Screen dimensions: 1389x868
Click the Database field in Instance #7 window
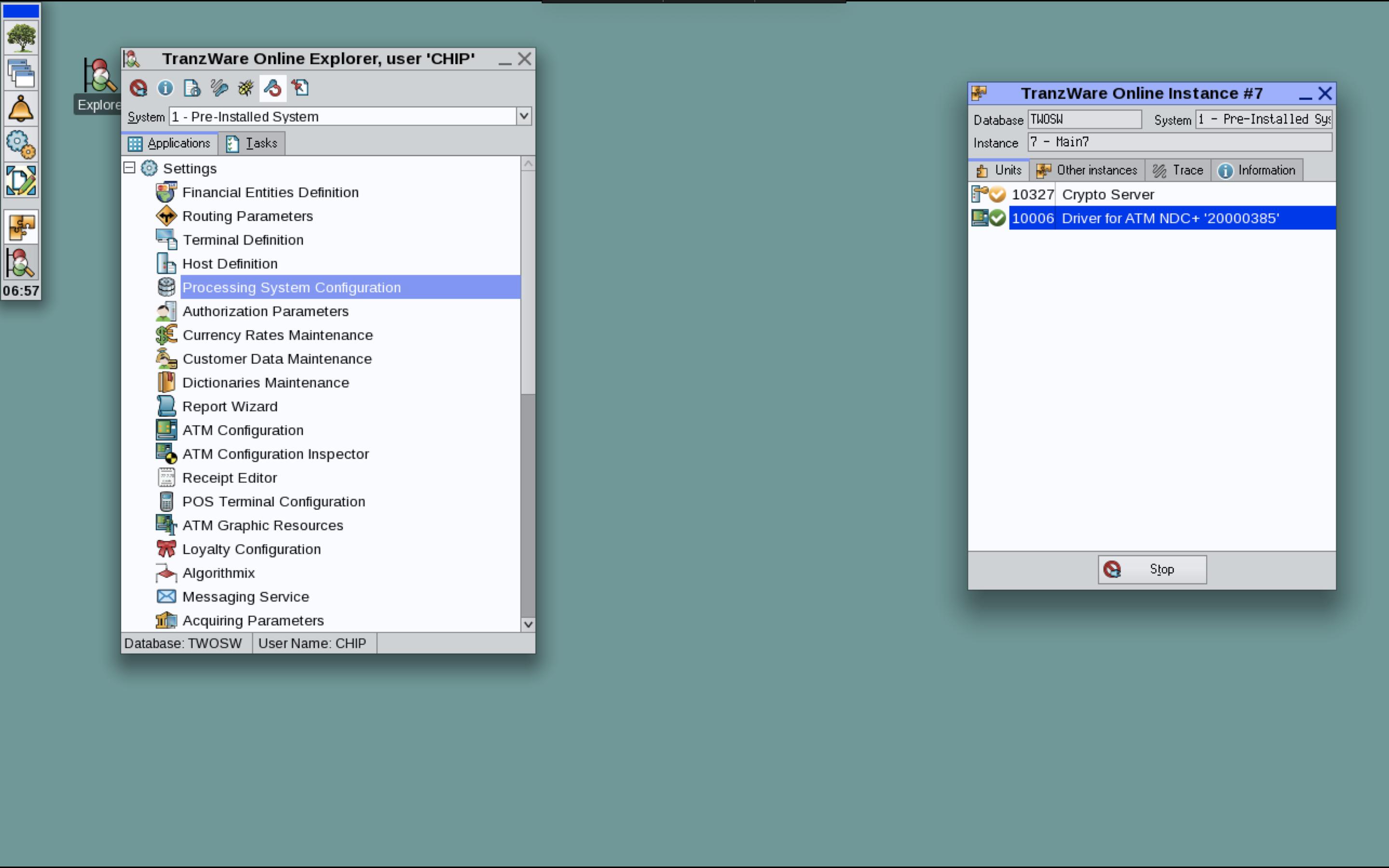(1084, 120)
